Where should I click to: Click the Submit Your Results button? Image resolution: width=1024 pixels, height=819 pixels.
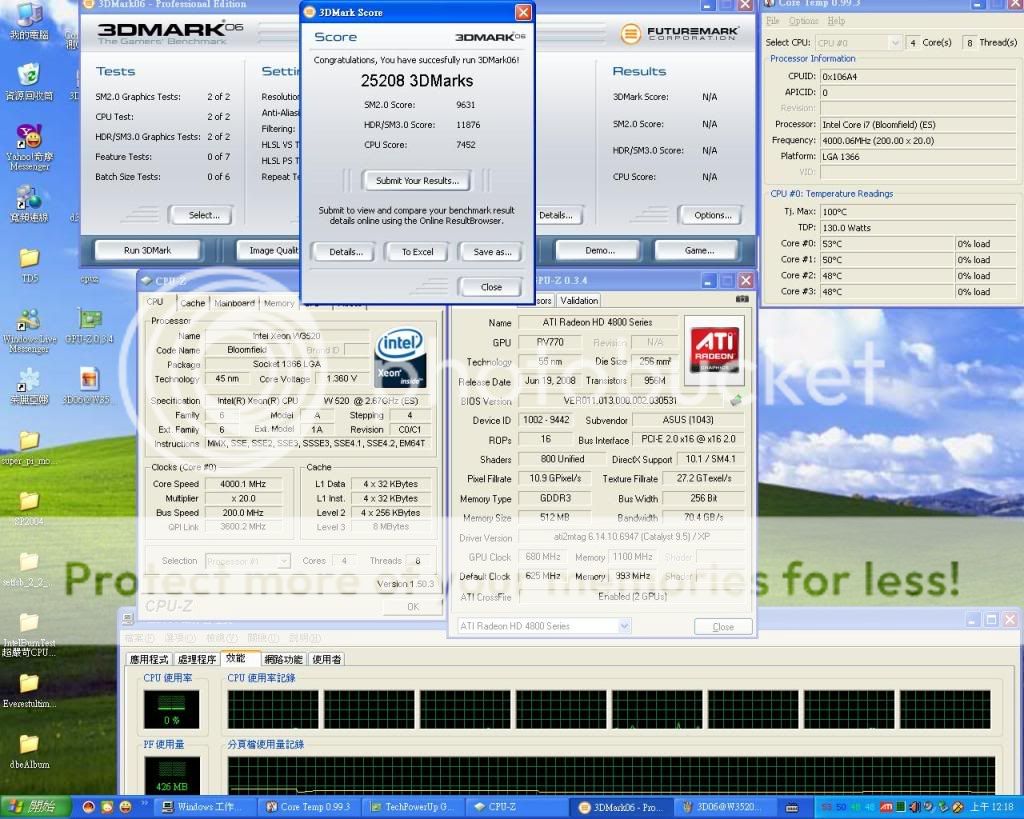417,181
